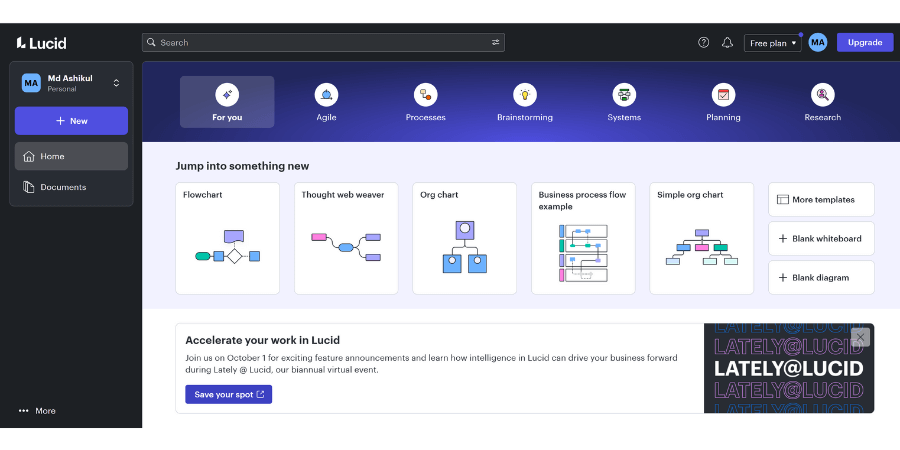Click 'Jump into something new' heading

tap(242, 166)
